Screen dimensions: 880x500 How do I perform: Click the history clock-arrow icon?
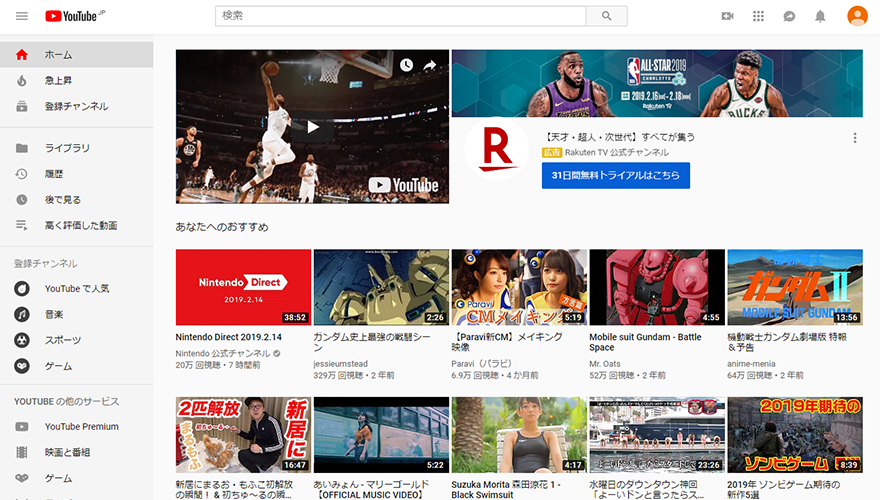tap(21, 174)
